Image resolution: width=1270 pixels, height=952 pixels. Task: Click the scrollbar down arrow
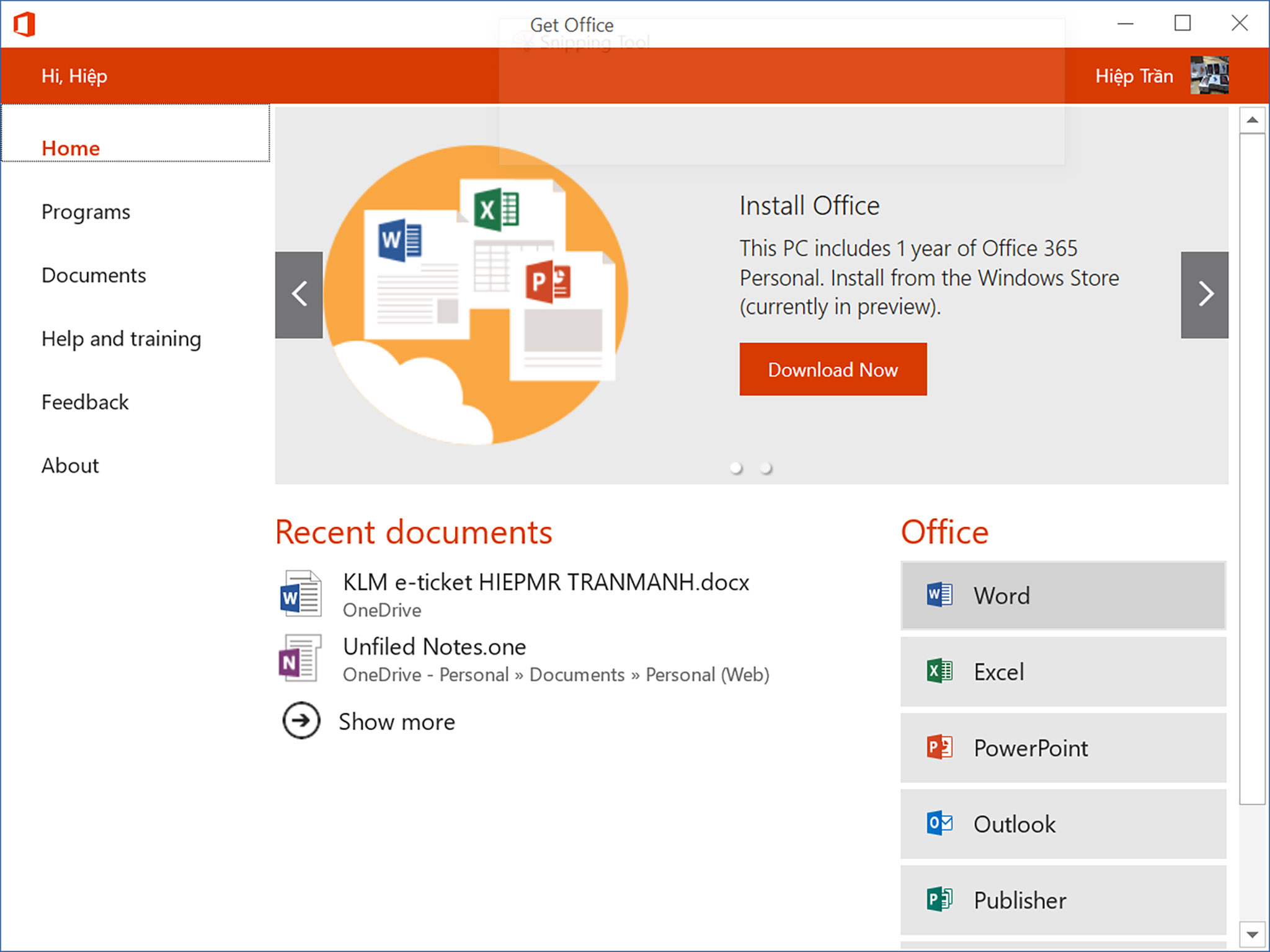[1252, 935]
